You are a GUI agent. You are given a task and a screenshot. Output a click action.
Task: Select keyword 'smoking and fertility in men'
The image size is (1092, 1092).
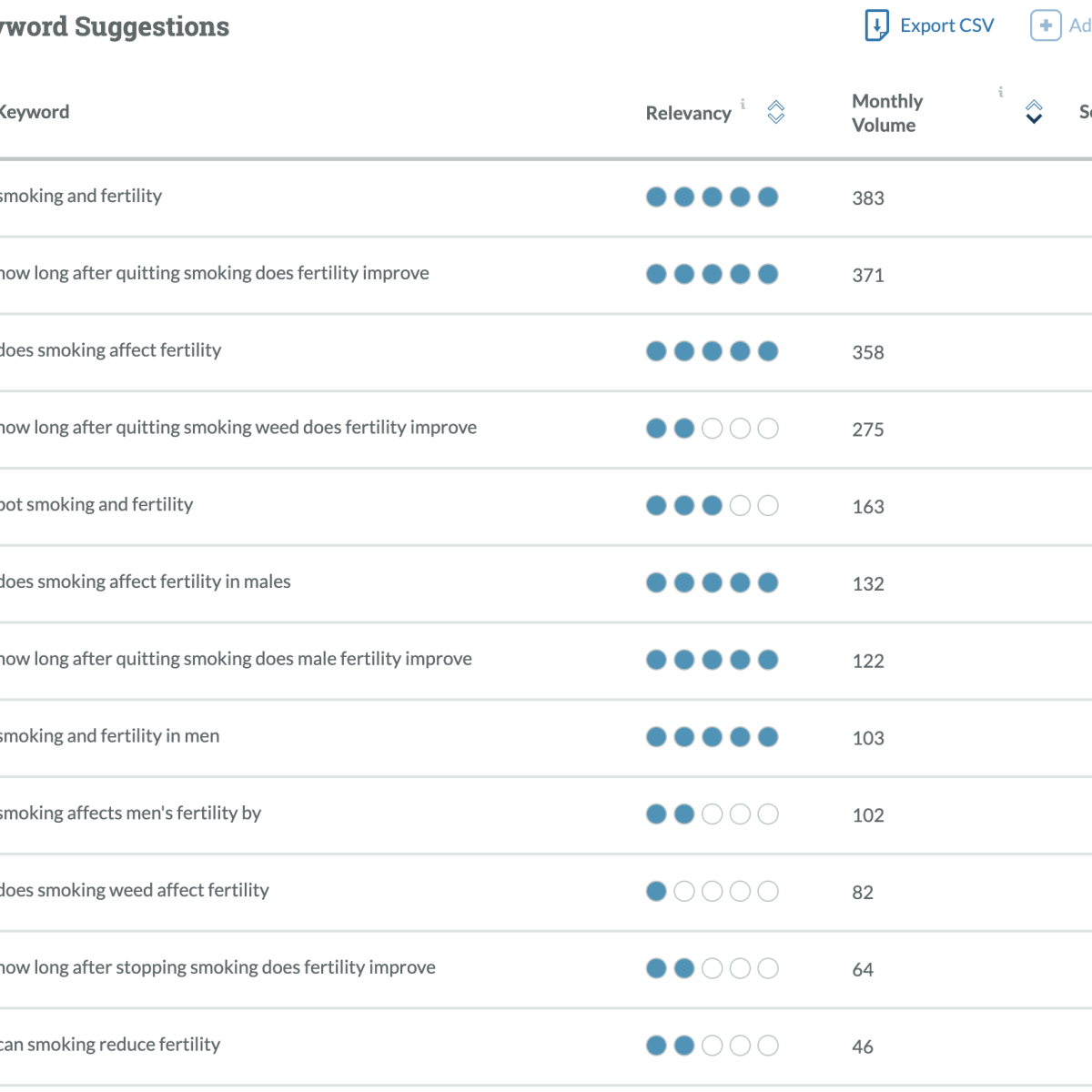[x=109, y=736]
